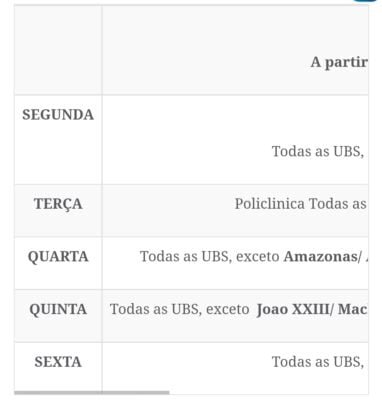
Task: Click 'Todas as UBS,' in the SEGUNDA row
Action: pos(318,151)
